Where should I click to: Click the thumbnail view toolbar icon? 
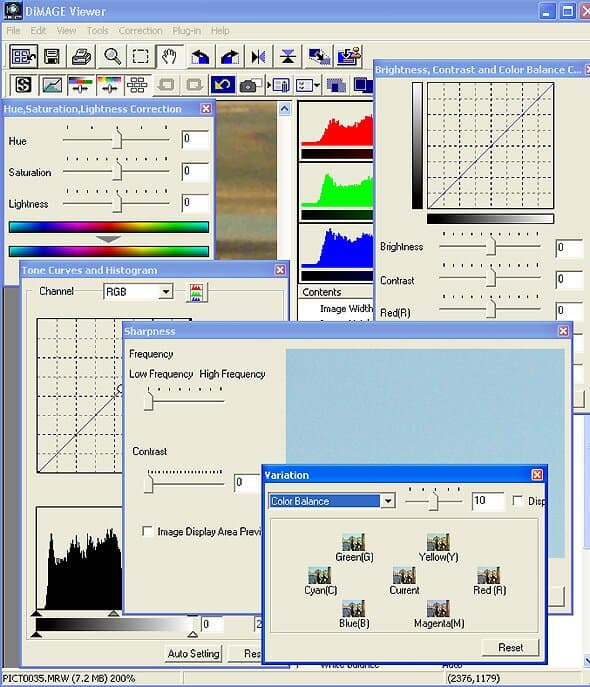tap(24, 57)
